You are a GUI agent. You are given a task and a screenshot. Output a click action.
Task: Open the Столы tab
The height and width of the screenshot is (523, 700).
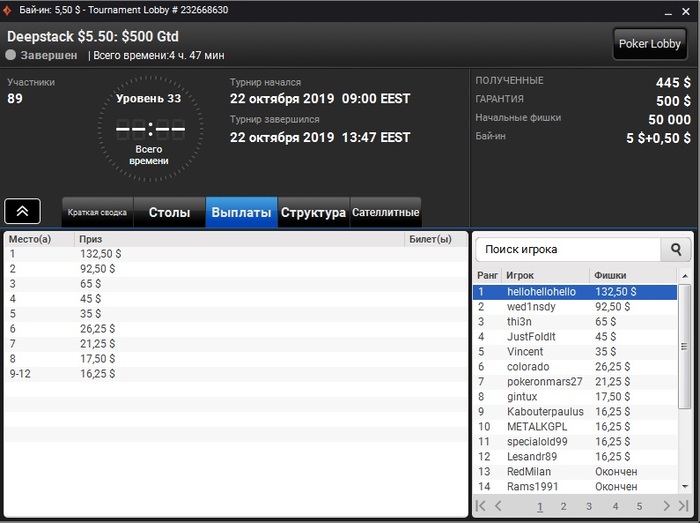click(x=169, y=212)
